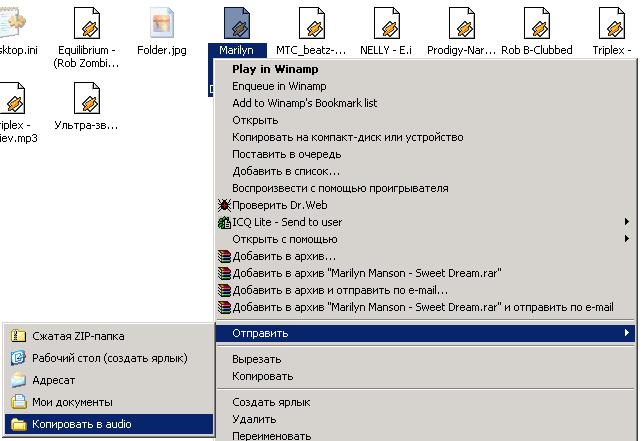Click the Prodigy-Nar... file name label
The image size is (644, 441).
[461, 50]
